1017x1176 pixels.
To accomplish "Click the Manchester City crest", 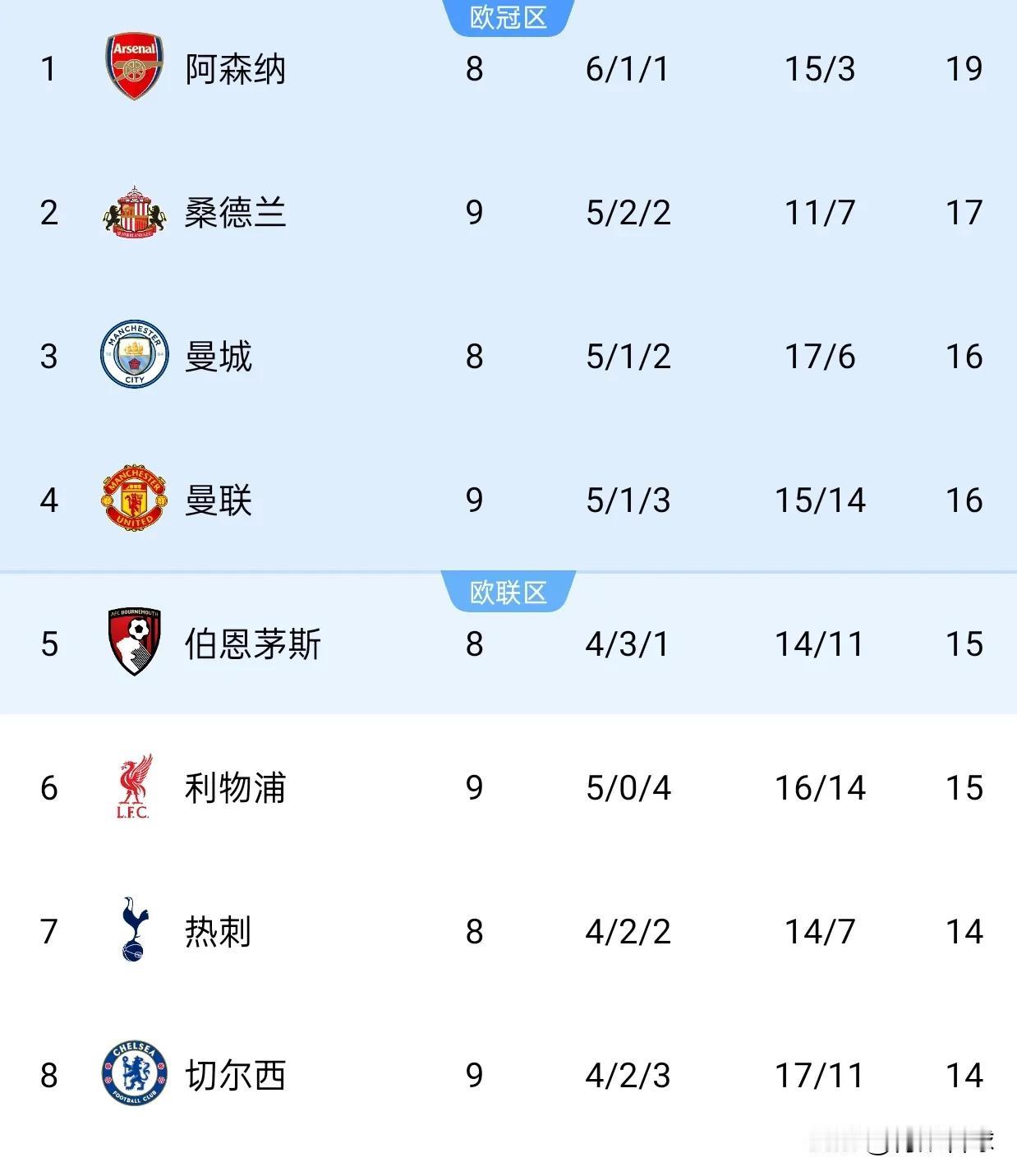I will tap(135, 356).
